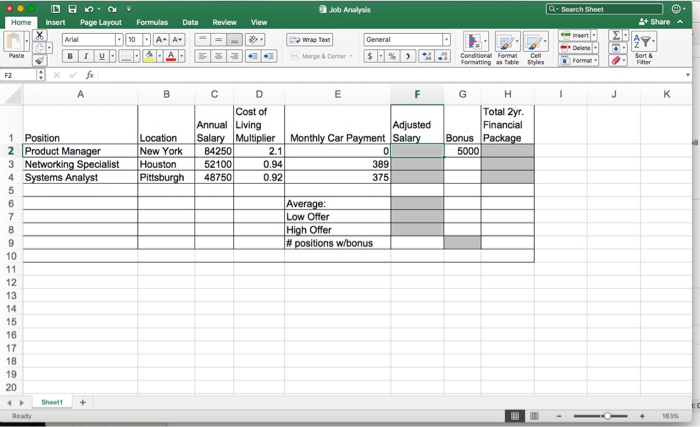Image resolution: width=700 pixels, height=427 pixels.
Task: Click the Clear eraser icon
Action: click(x=616, y=60)
